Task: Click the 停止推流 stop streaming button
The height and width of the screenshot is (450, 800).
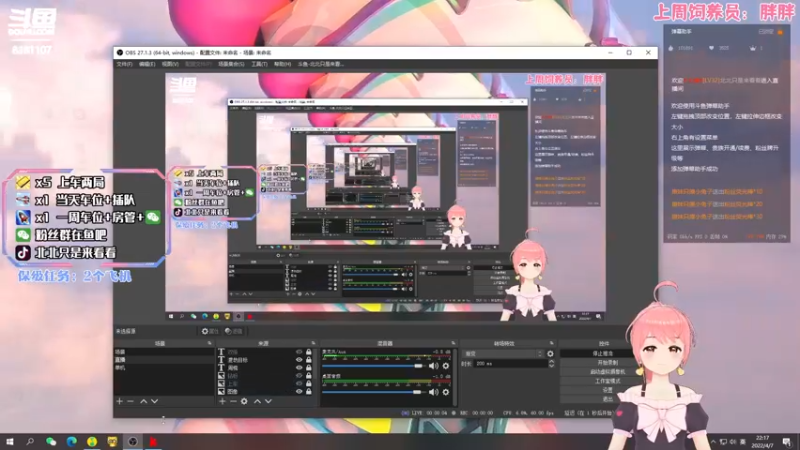Action: tap(603, 353)
